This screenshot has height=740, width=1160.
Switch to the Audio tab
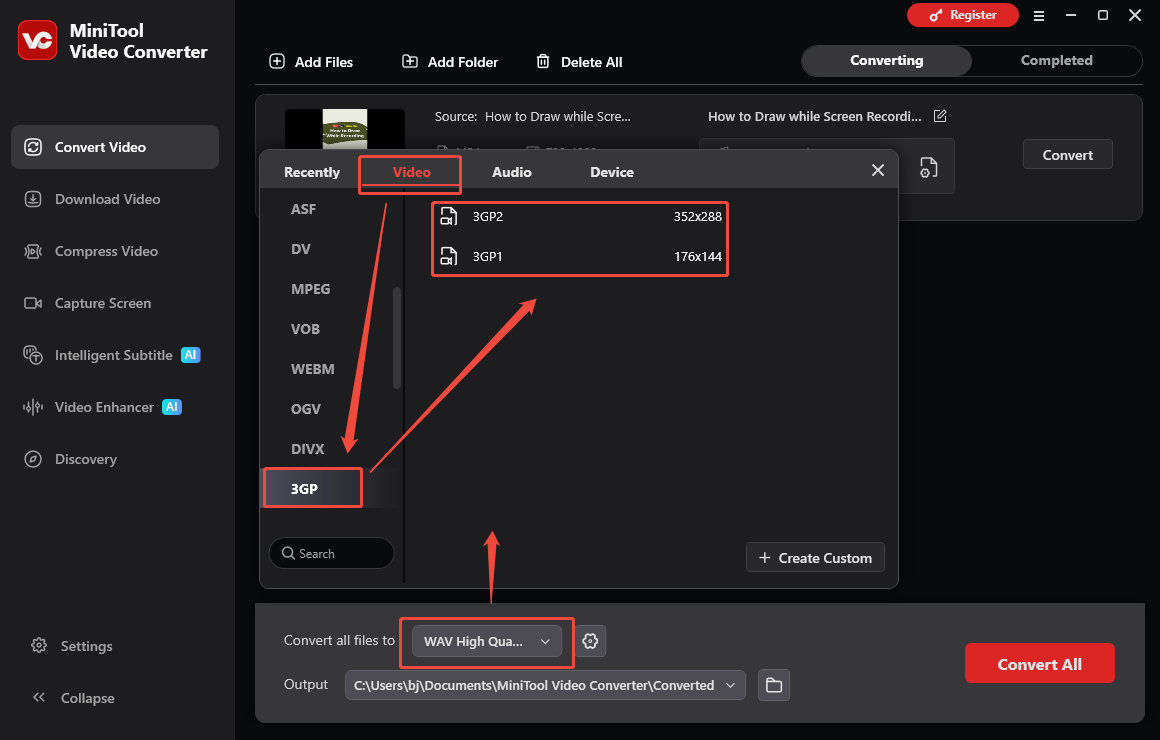click(x=512, y=172)
